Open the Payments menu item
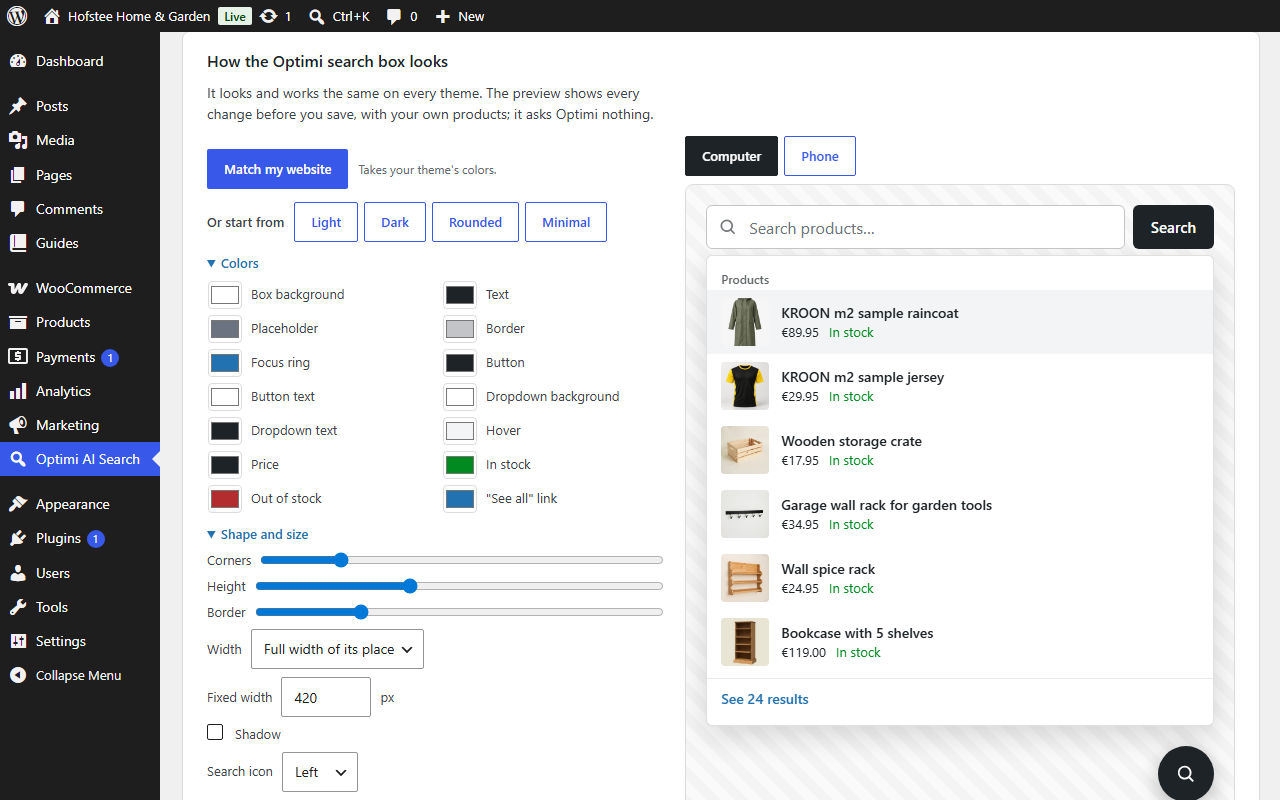 (80, 357)
